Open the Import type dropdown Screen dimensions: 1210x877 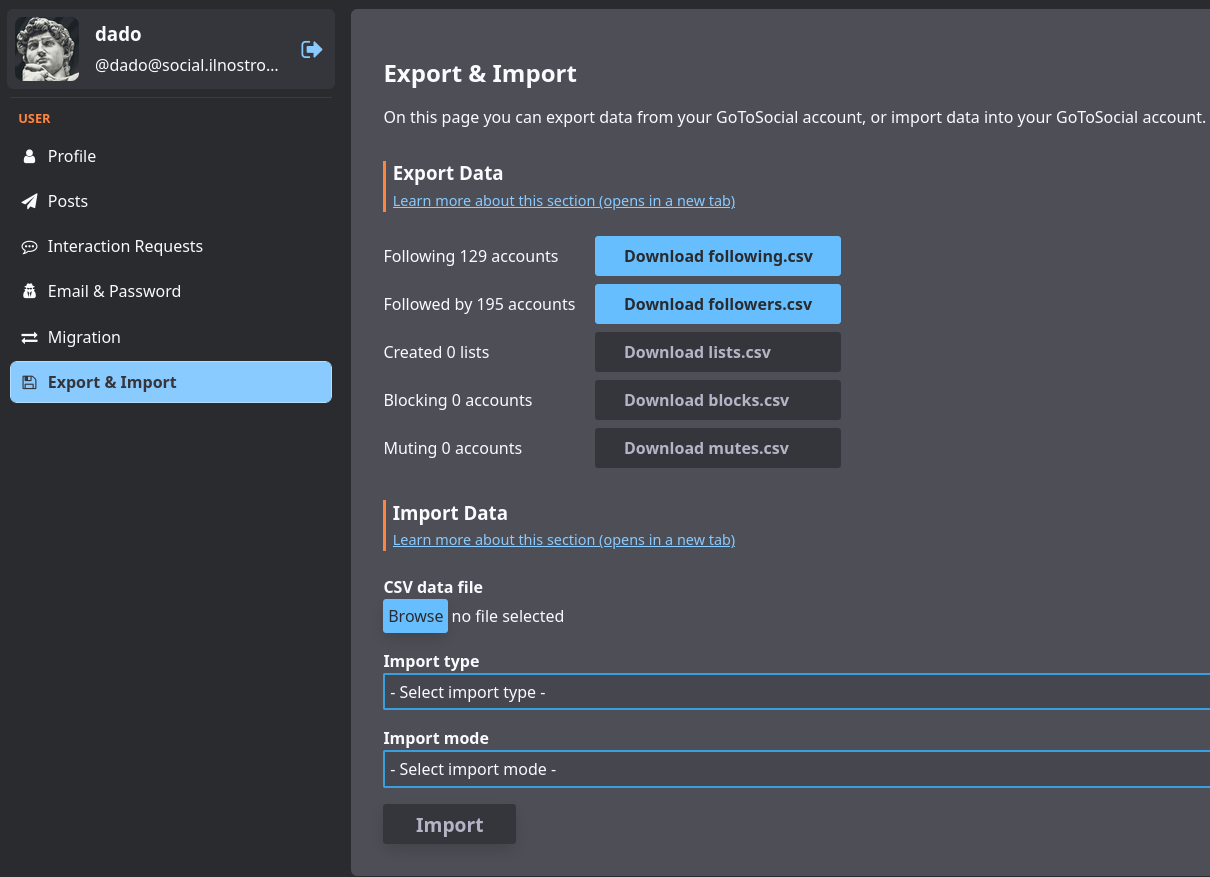click(x=795, y=692)
